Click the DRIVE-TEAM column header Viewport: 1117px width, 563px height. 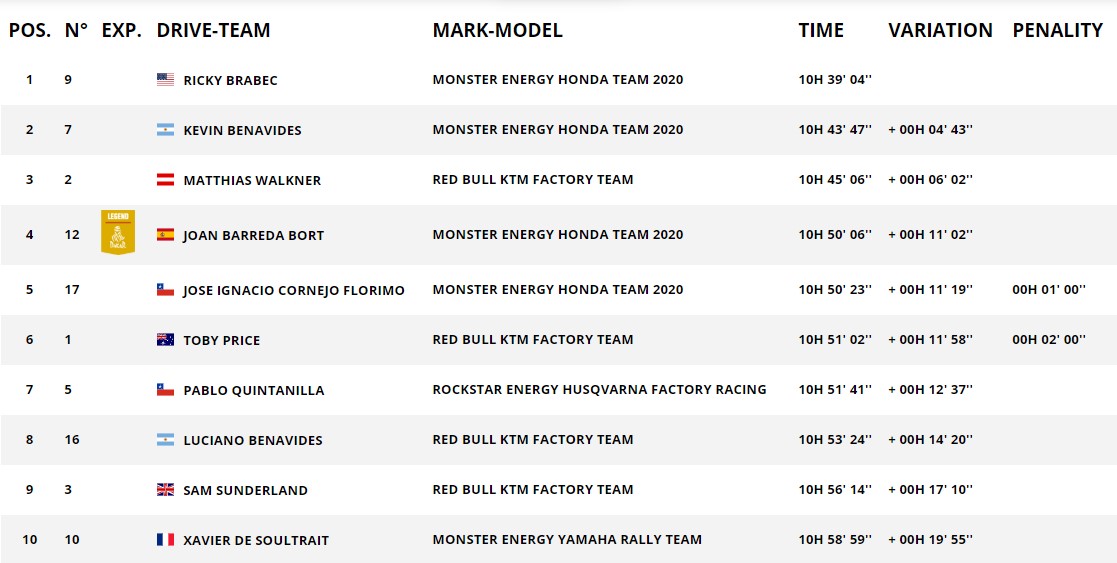point(213,30)
